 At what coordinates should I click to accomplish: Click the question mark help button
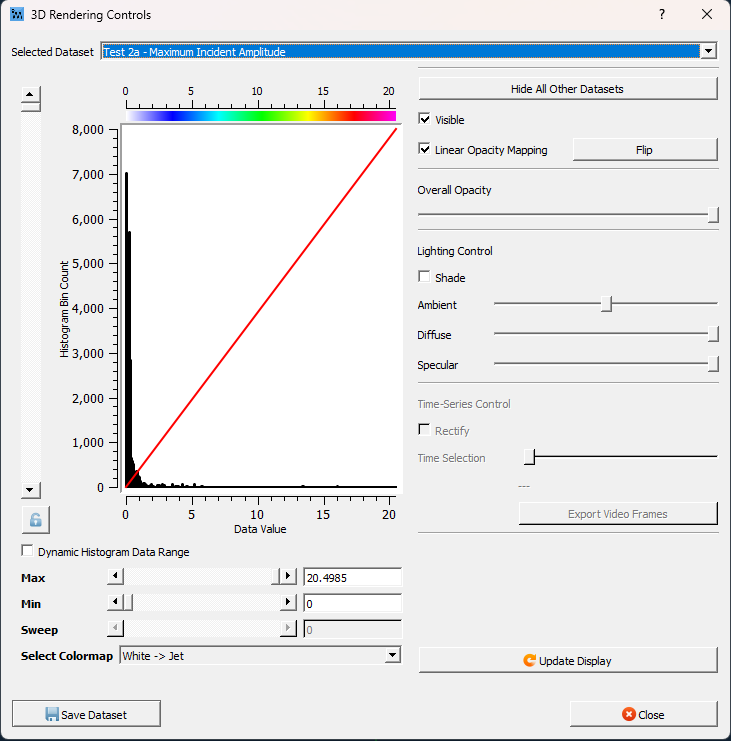click(x=661, y=15)
